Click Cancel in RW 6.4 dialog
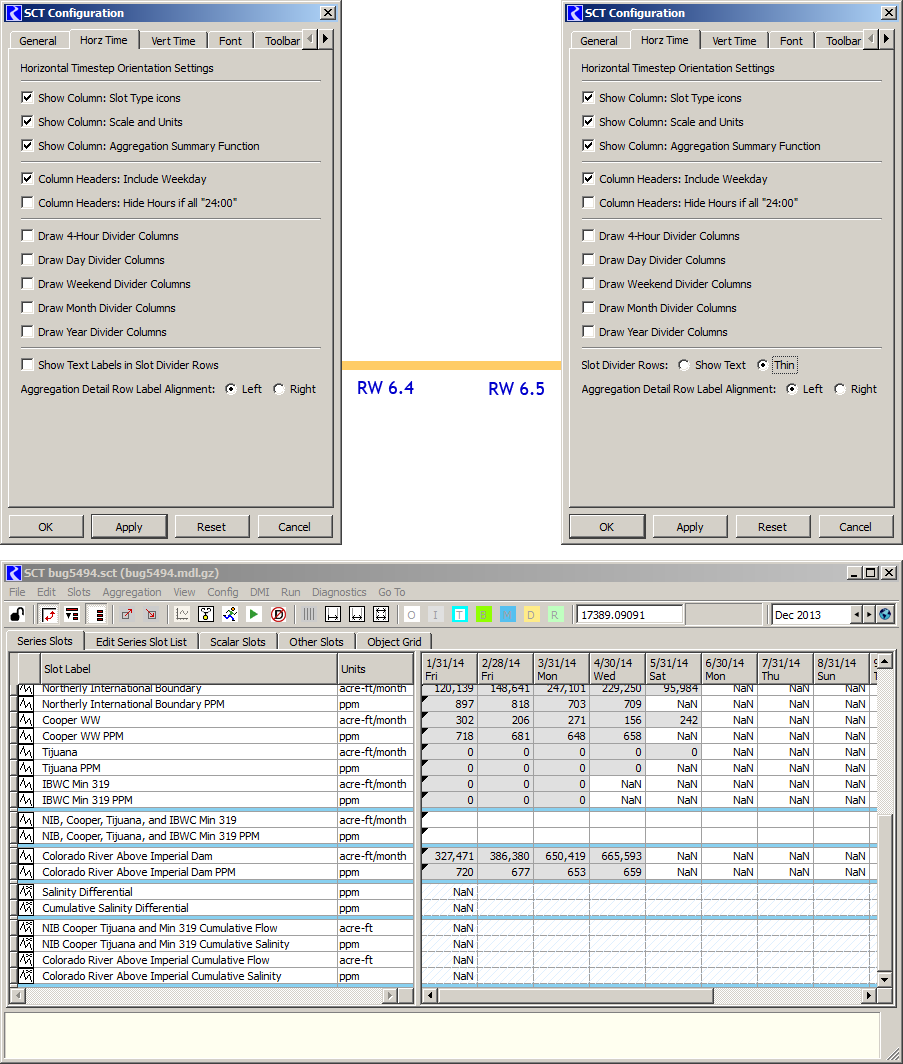Viewport: 903px width, 1064px height. click(294, 527)
